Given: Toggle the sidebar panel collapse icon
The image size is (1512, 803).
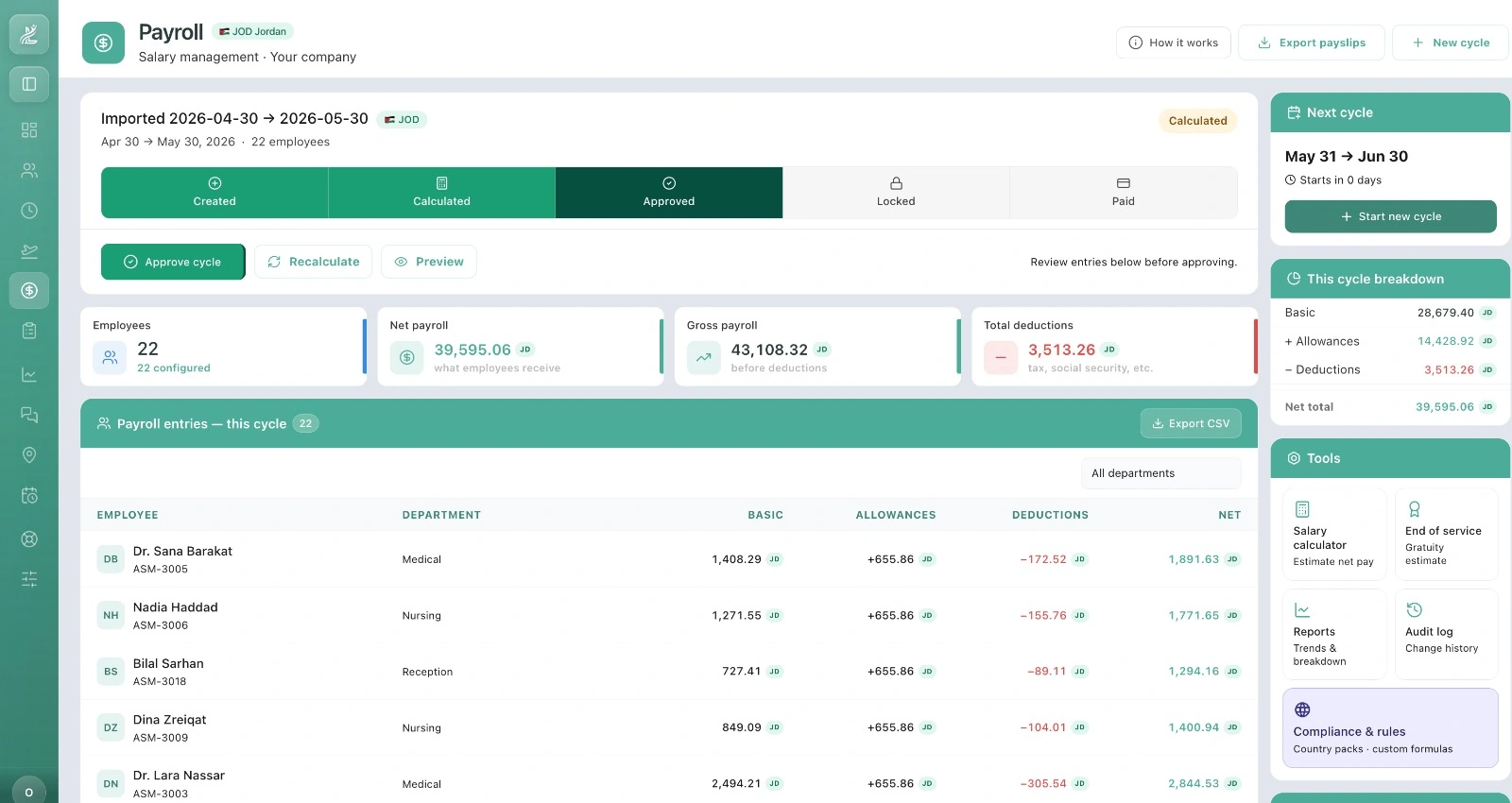Looking at the screenshot, I should pyautogui.click(x=29, y=84).
